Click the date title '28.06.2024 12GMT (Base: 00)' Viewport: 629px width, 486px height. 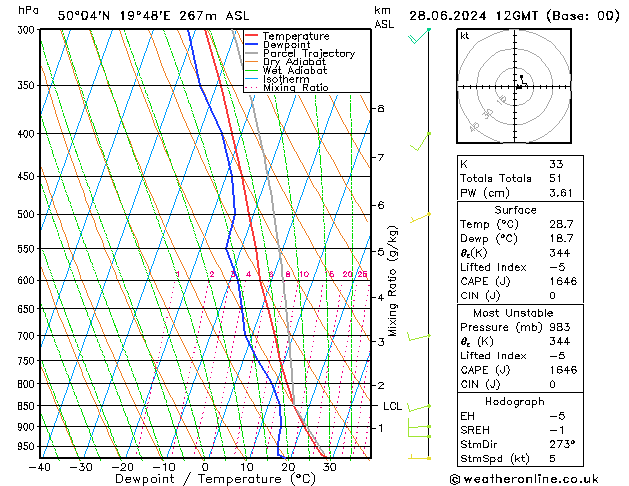point(514,16)
